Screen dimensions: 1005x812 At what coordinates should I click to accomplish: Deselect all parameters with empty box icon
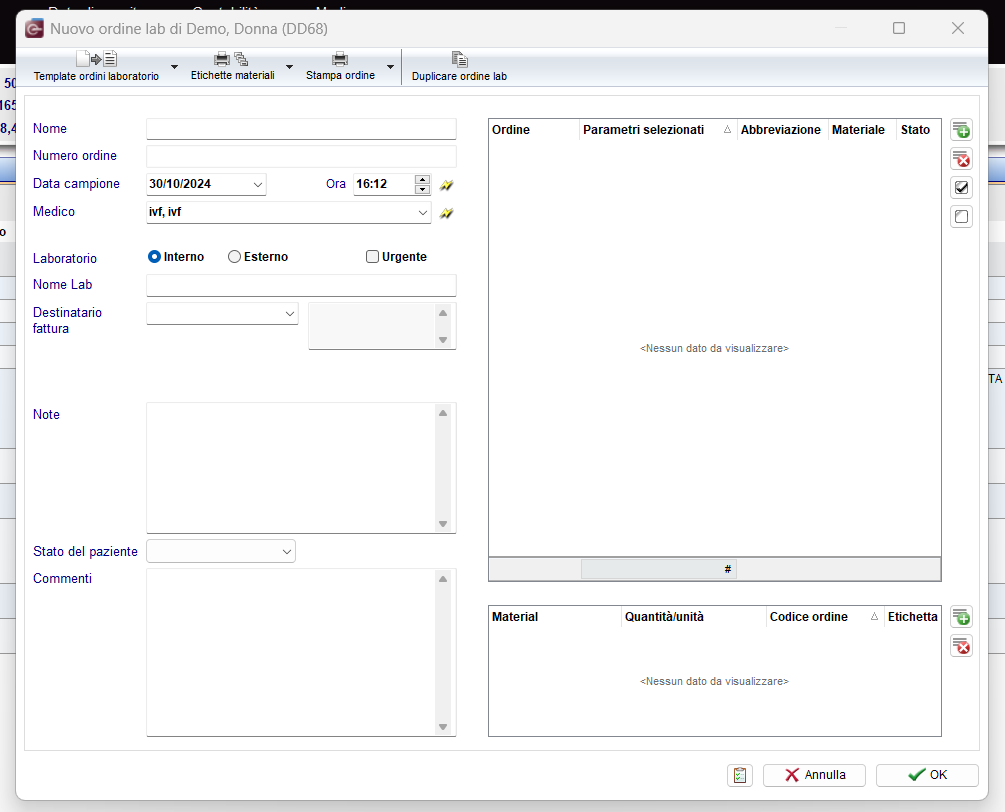click(961, 217)
